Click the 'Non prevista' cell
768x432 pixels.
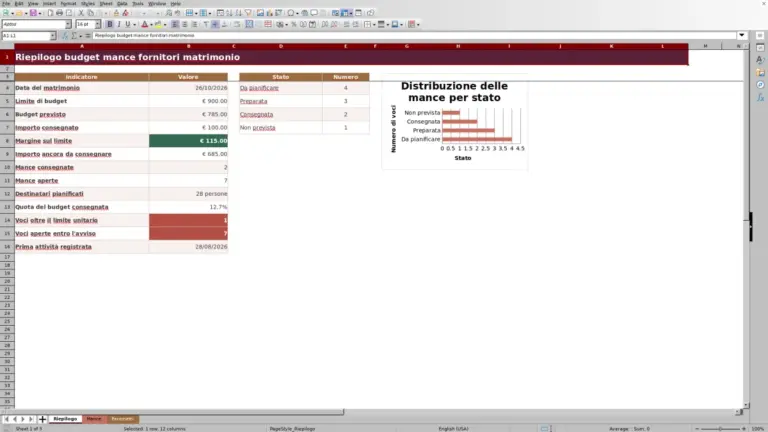pos(281,128)
